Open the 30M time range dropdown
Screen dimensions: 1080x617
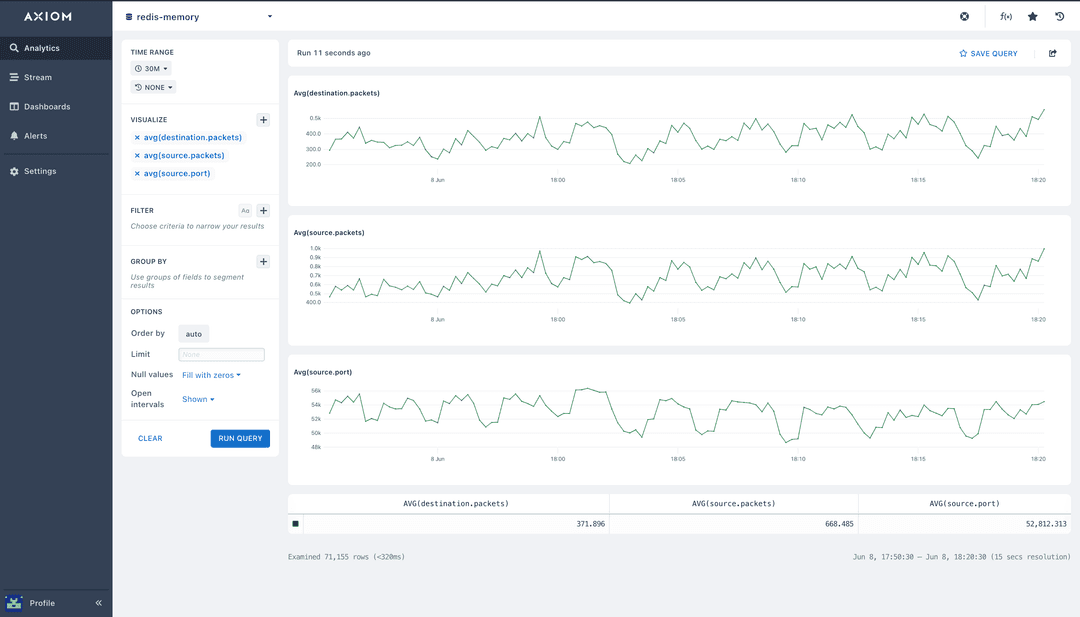pos(150,68)
